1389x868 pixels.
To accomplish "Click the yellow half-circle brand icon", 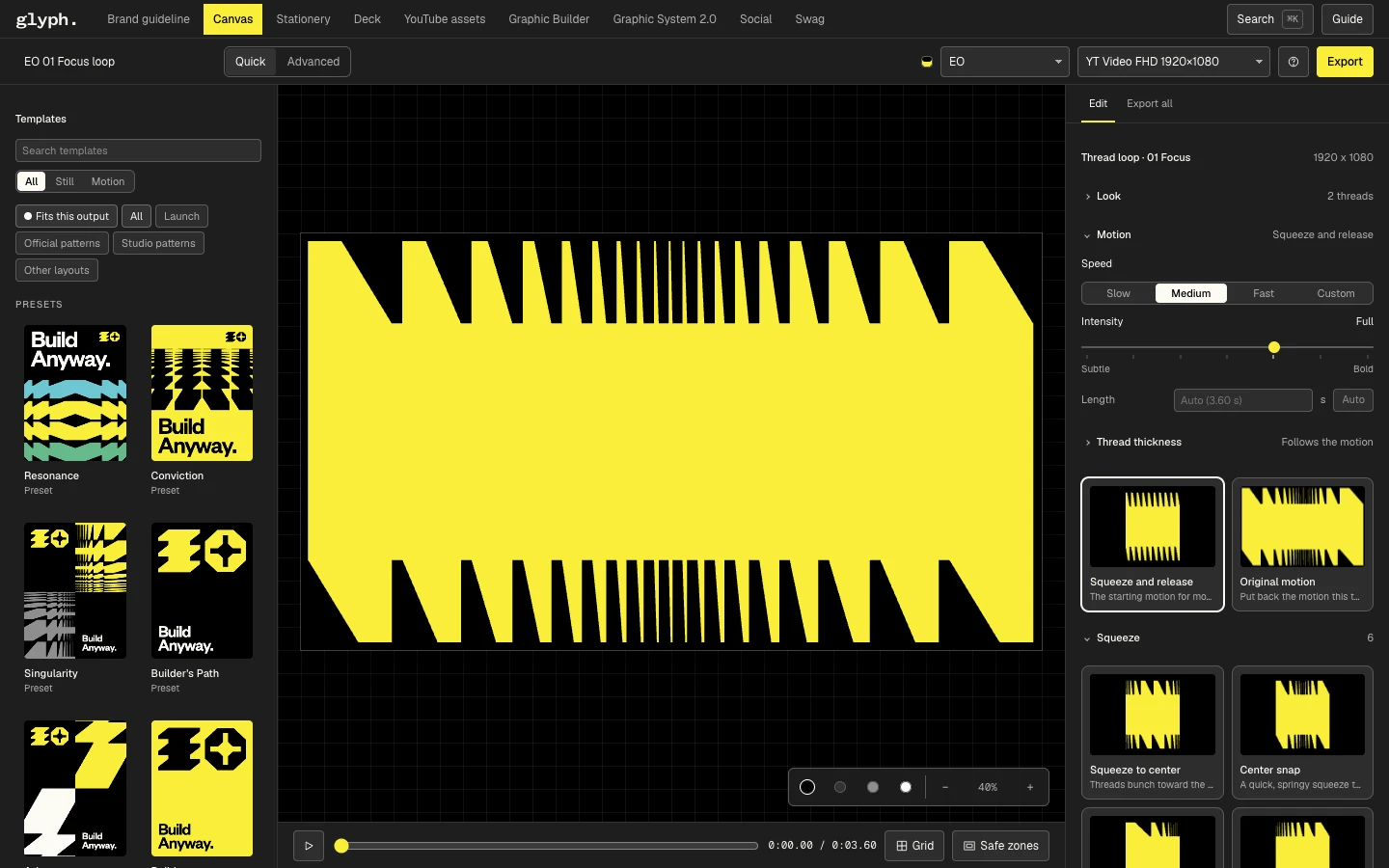I will [x=927, y=62].
